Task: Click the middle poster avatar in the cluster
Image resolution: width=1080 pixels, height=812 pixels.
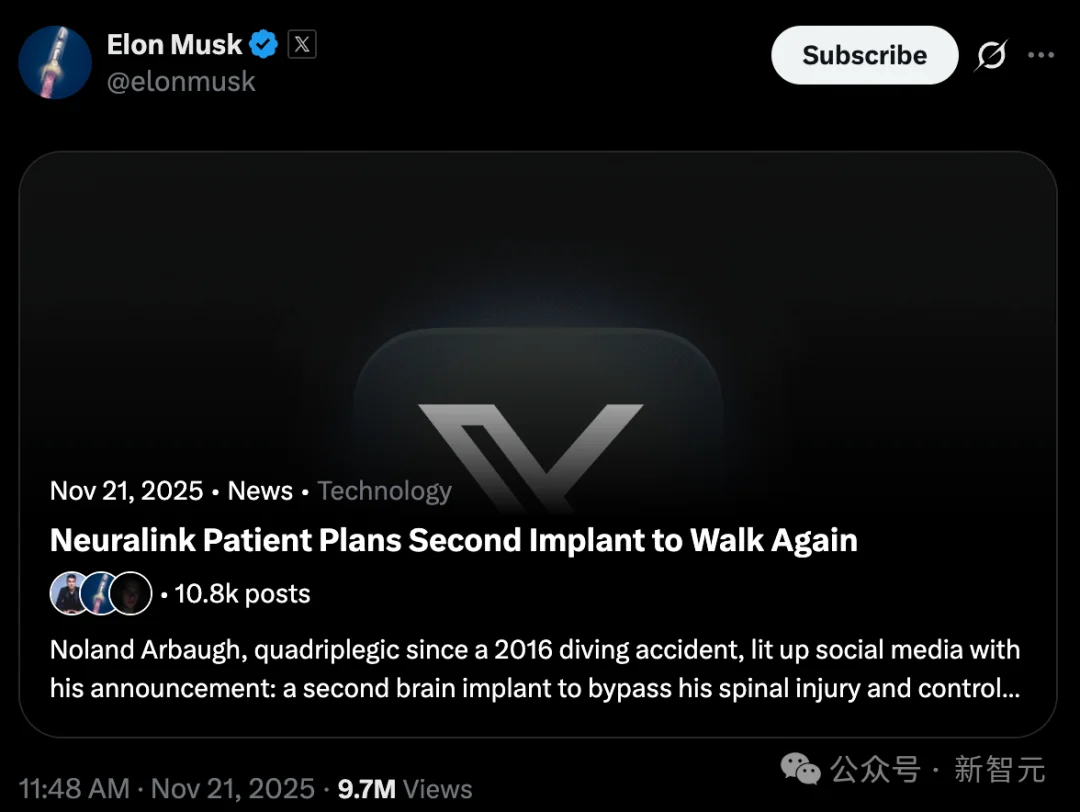Action: point(100,594)
